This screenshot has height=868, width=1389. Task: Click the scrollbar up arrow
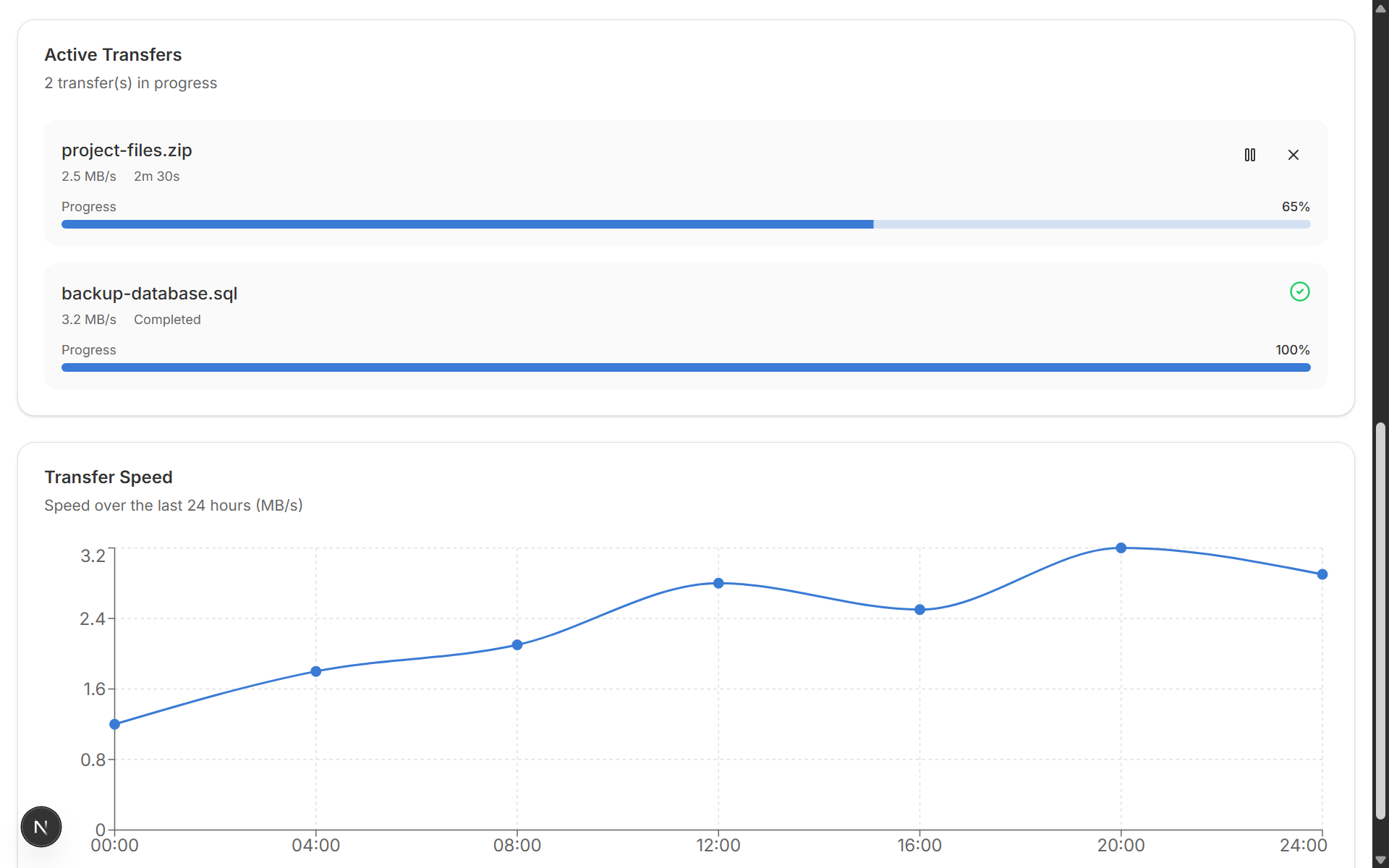coord(1380,9)
